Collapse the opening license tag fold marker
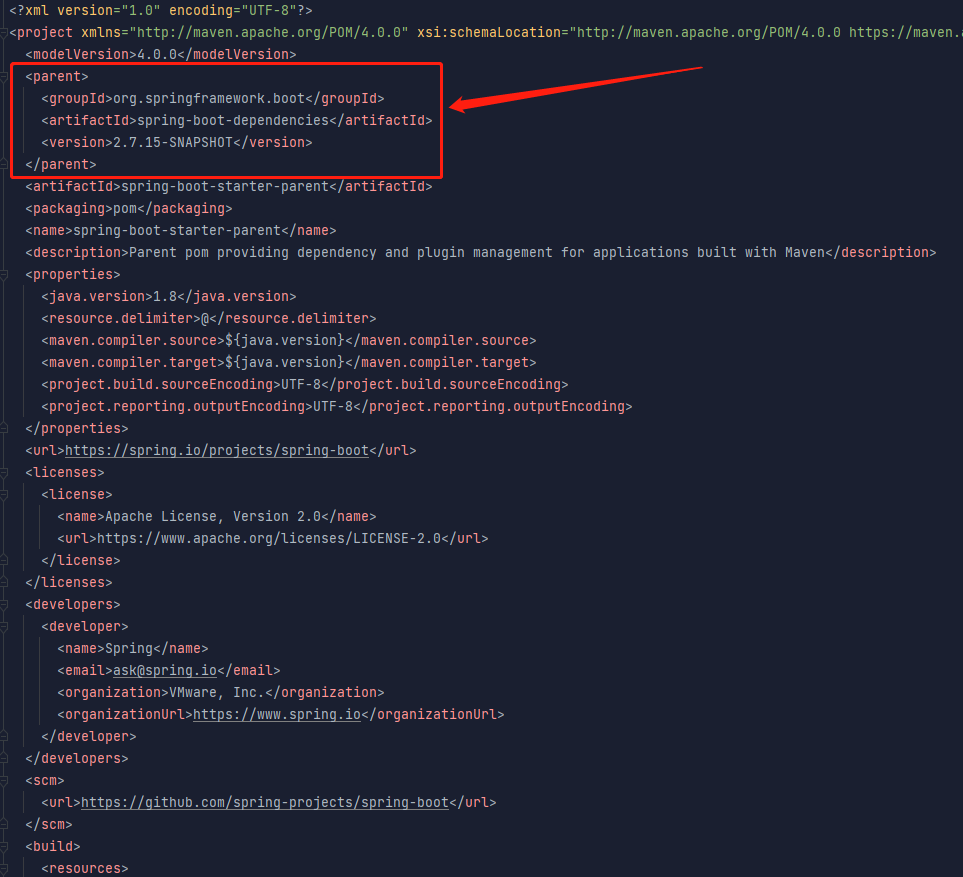 tap(3, 494)
